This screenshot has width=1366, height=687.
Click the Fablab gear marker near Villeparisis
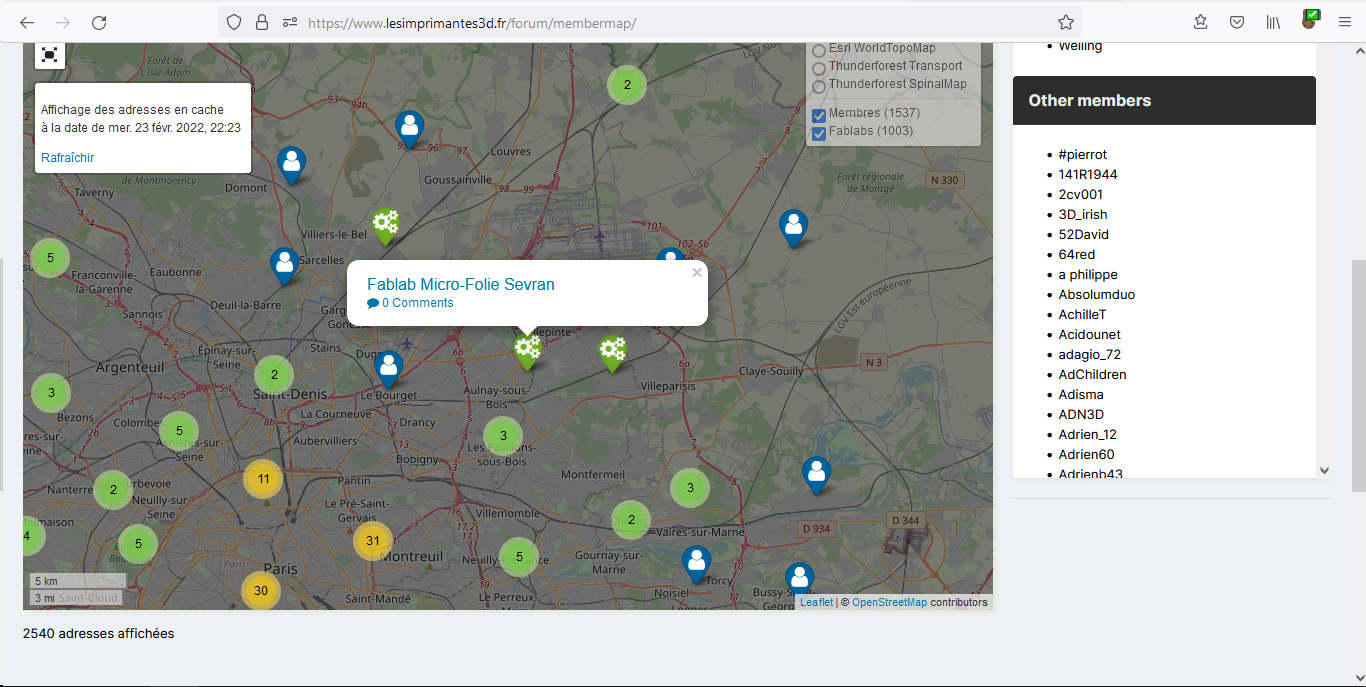click(612, 354)
